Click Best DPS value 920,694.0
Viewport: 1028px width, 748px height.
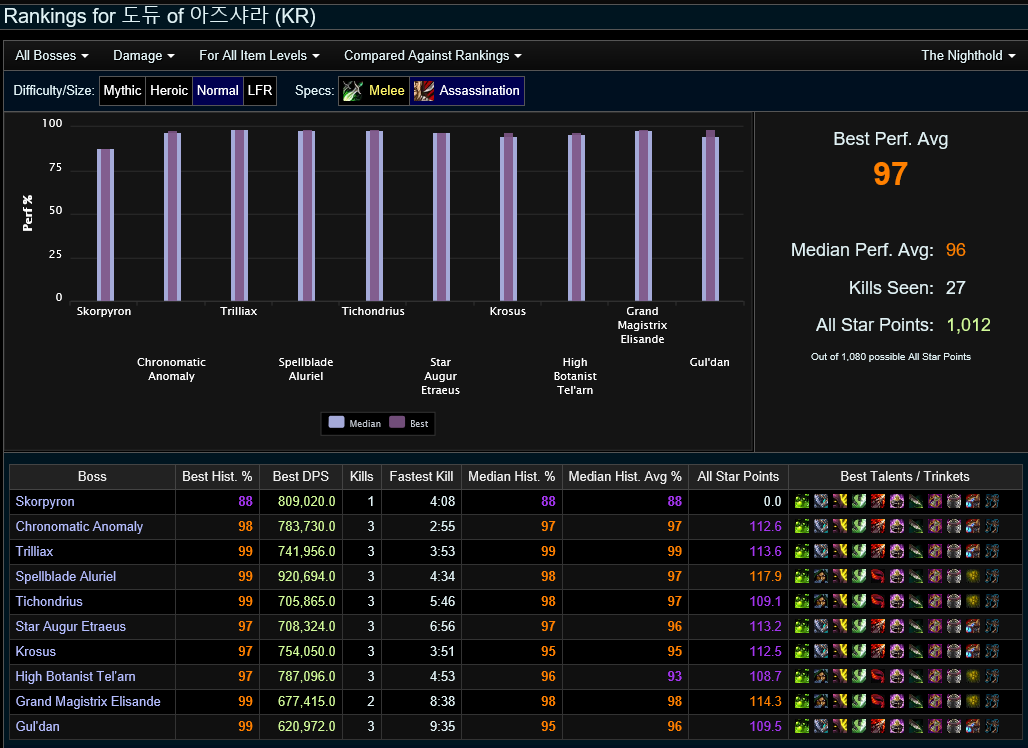(x=306, y=576)
